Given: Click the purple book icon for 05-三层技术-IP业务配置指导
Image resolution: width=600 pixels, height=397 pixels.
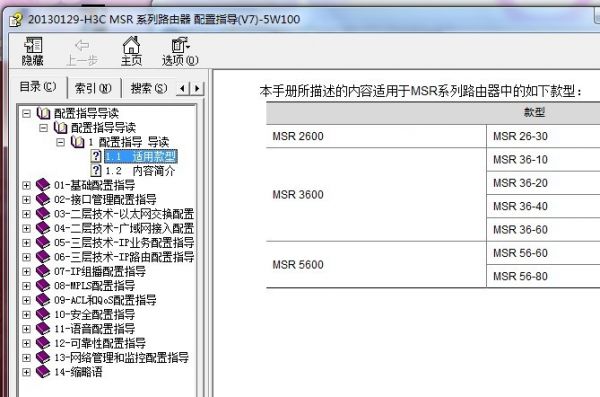Looking at the screenshot, I should pyautogui.click(x=43, y=242).
